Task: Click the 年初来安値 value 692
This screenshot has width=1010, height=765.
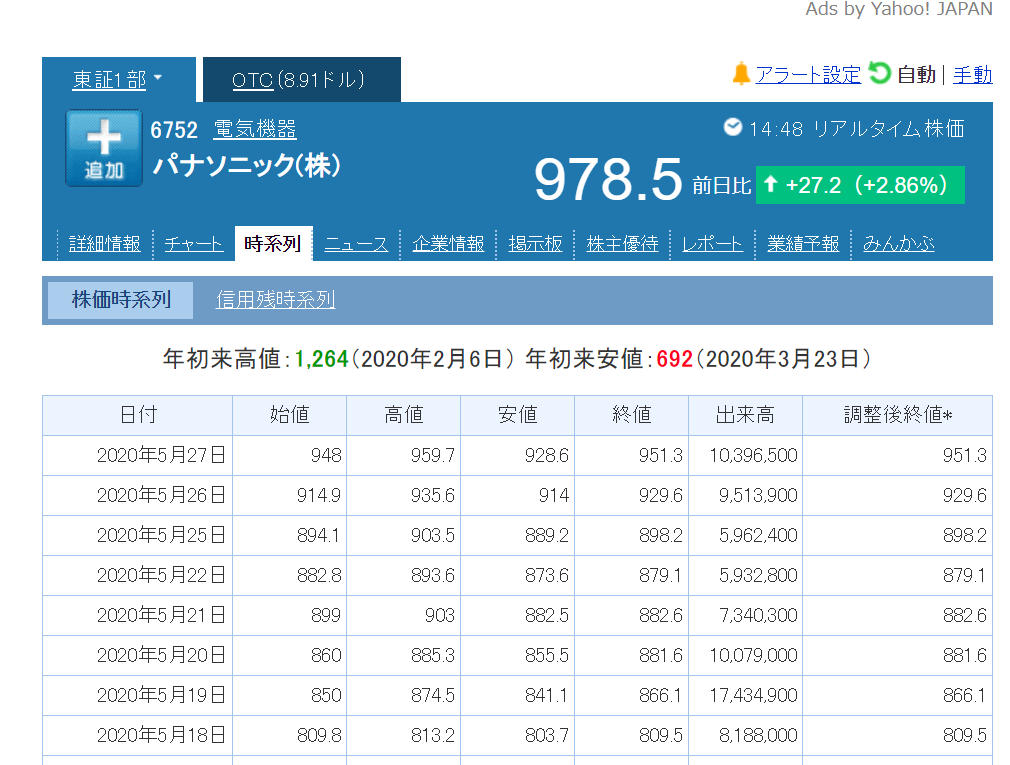Action: [674, 359]
